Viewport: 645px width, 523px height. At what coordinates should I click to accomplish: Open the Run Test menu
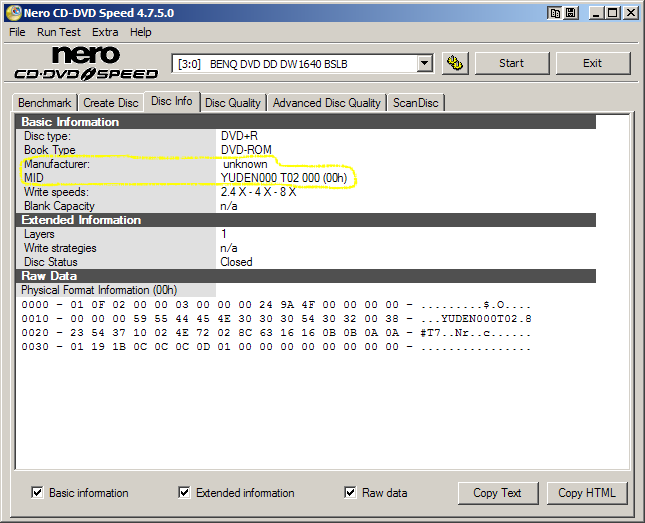coord(59,32)
